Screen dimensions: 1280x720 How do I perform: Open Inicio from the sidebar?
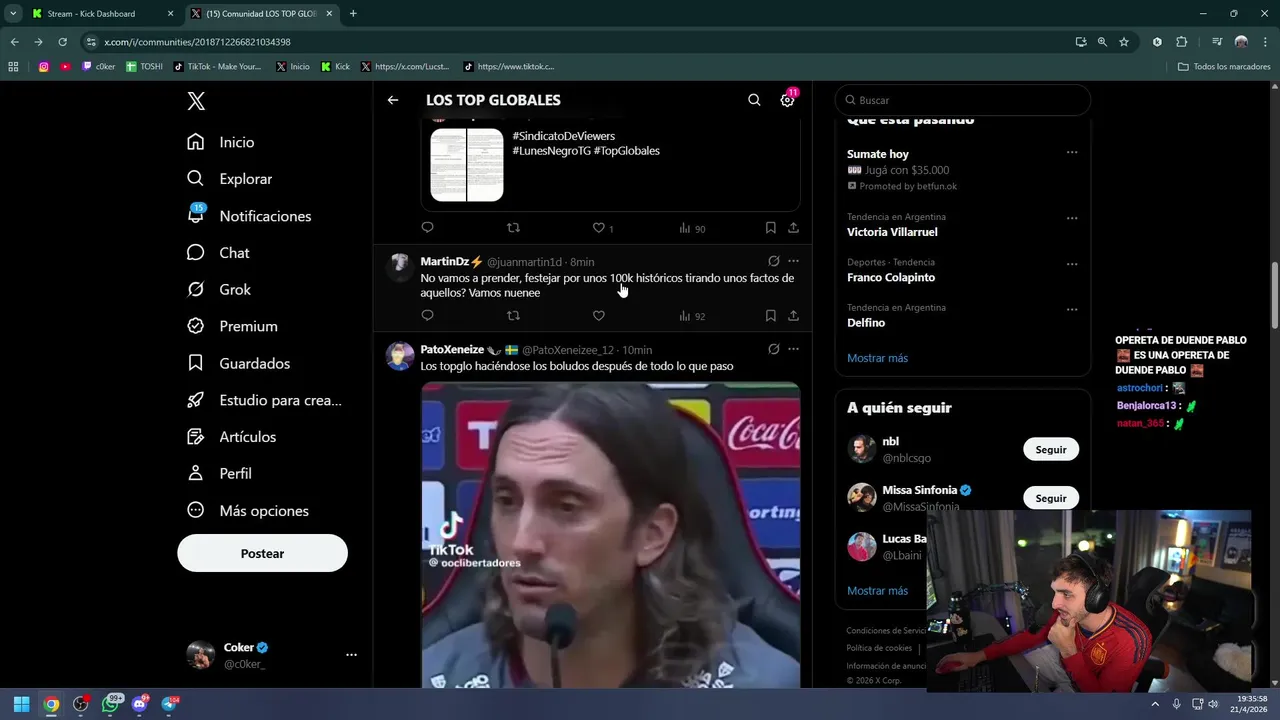pos(221,142)
